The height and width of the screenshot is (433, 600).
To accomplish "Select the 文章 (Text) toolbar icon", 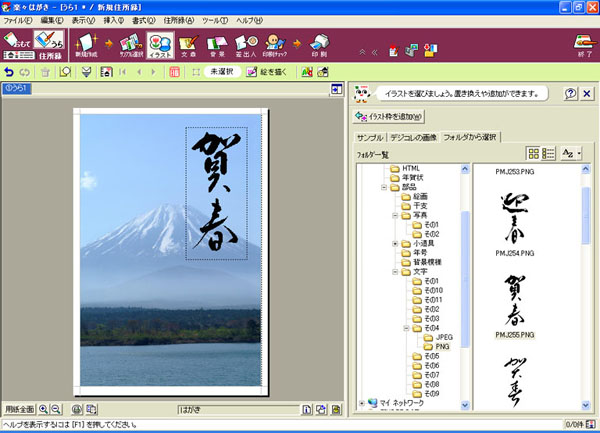I will [189, 45].
